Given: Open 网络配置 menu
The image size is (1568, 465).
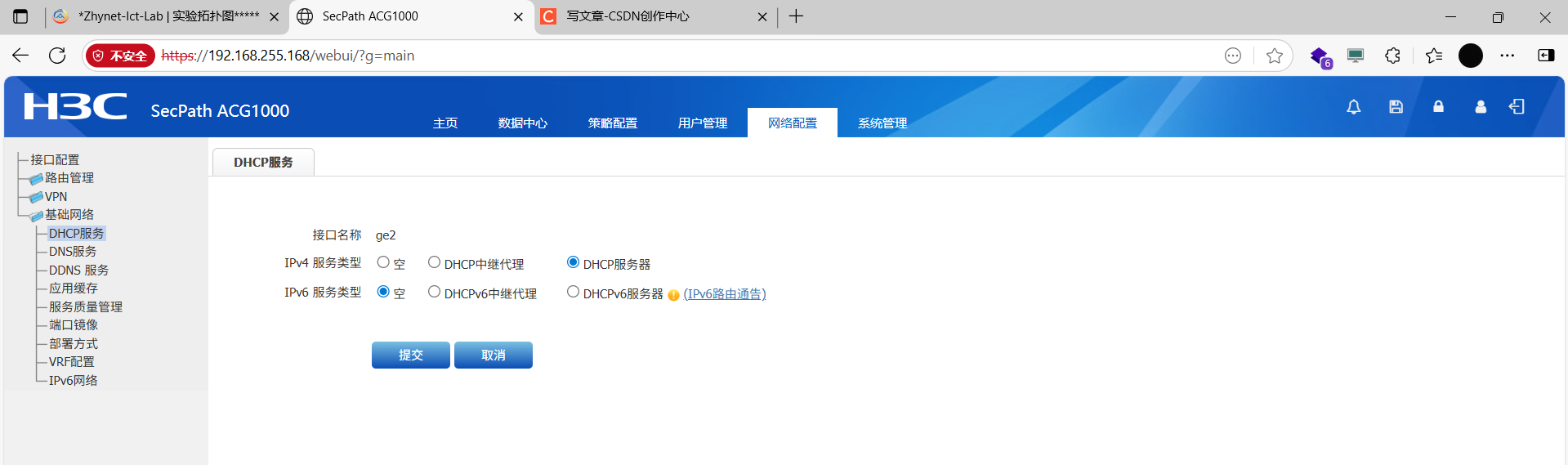Looking at the screenshot, I should coord(793,123).
